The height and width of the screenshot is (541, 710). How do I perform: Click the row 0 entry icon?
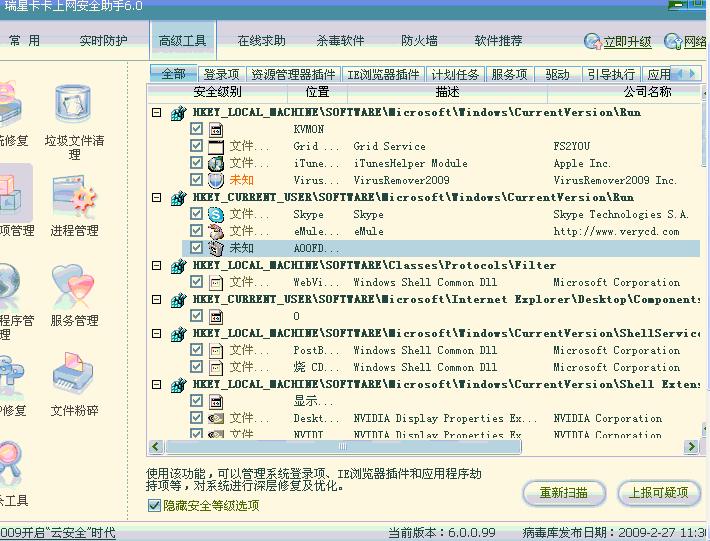[216, 317]
